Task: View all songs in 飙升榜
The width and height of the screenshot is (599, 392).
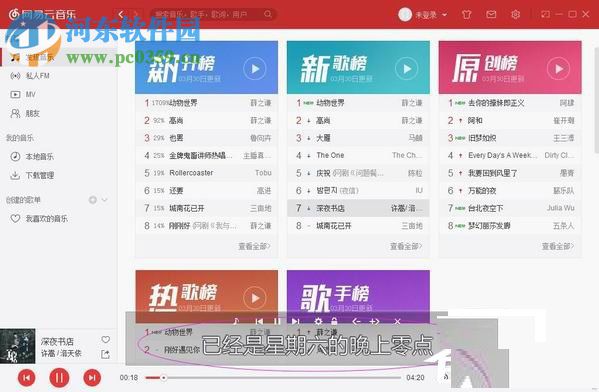Action: 254,246
